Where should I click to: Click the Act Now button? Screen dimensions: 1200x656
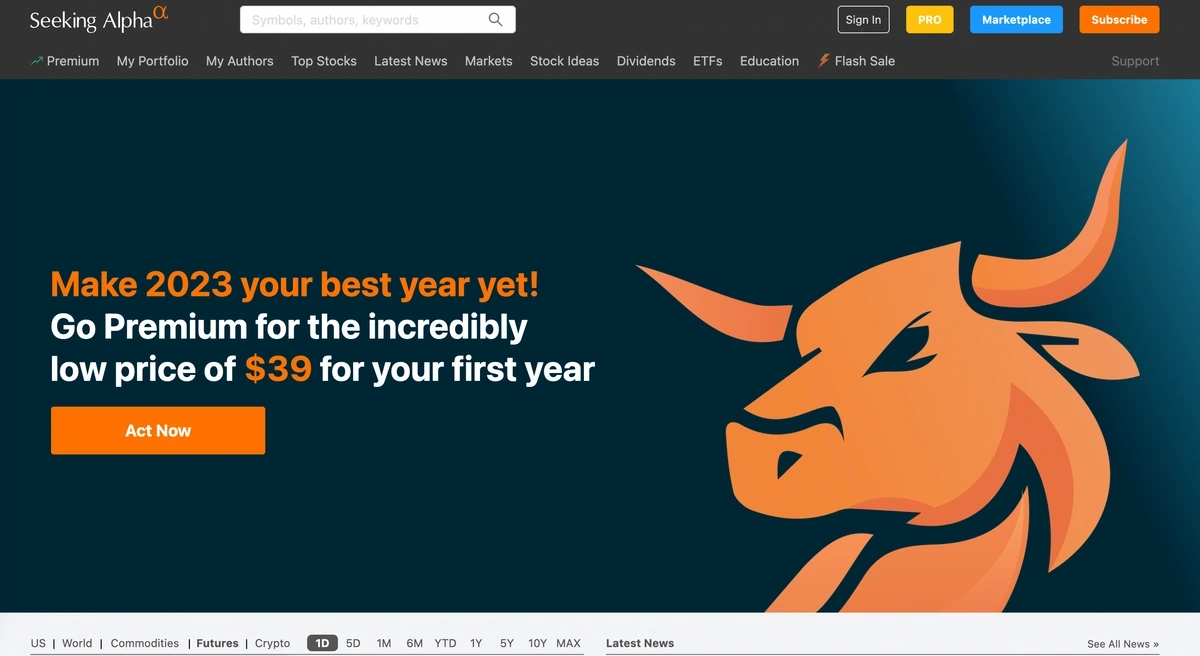(158, 431)
